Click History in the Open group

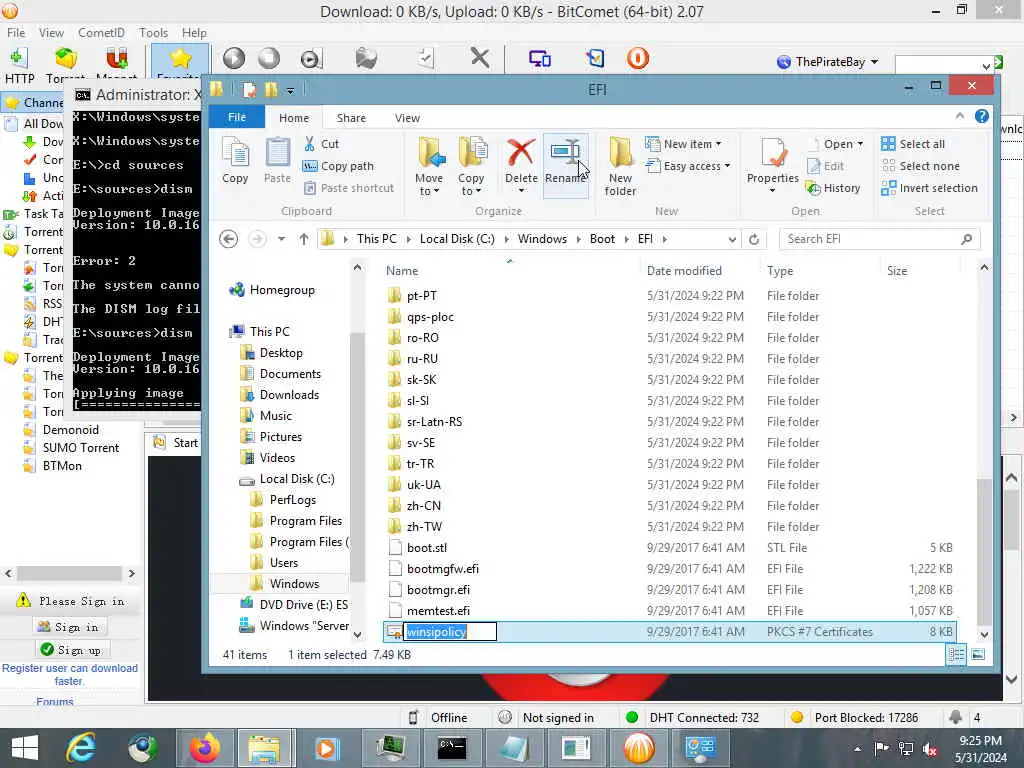[833, 188]
